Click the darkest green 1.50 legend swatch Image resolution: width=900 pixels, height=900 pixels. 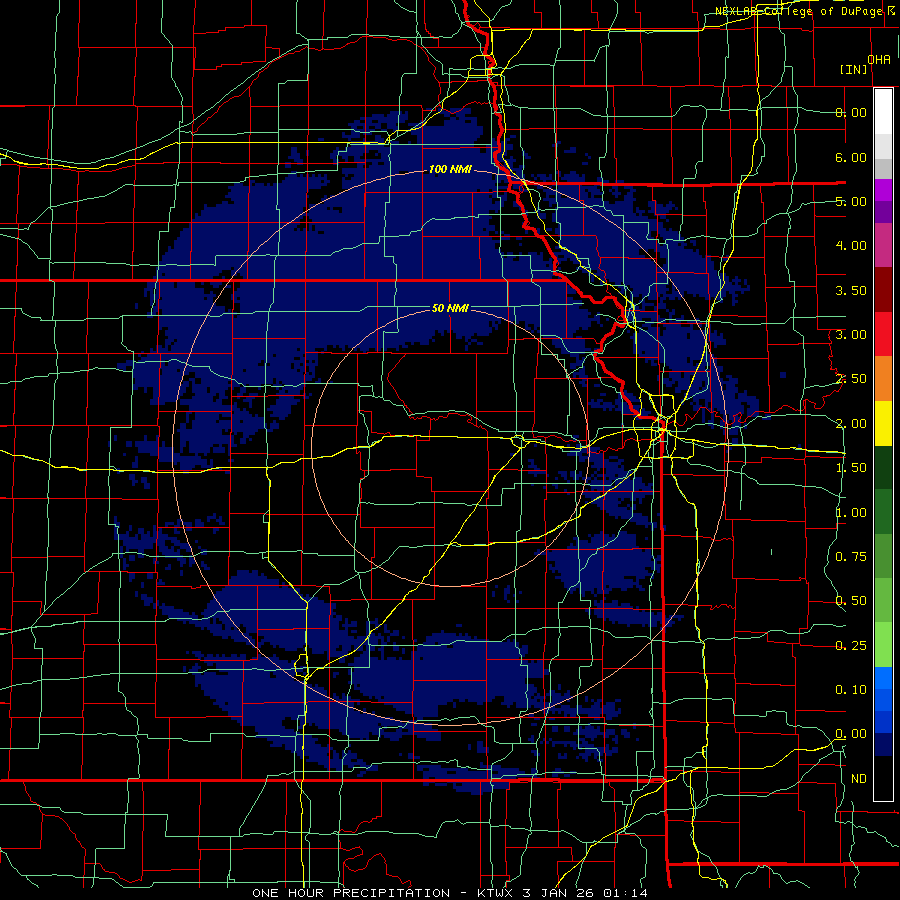pos(883,468)
